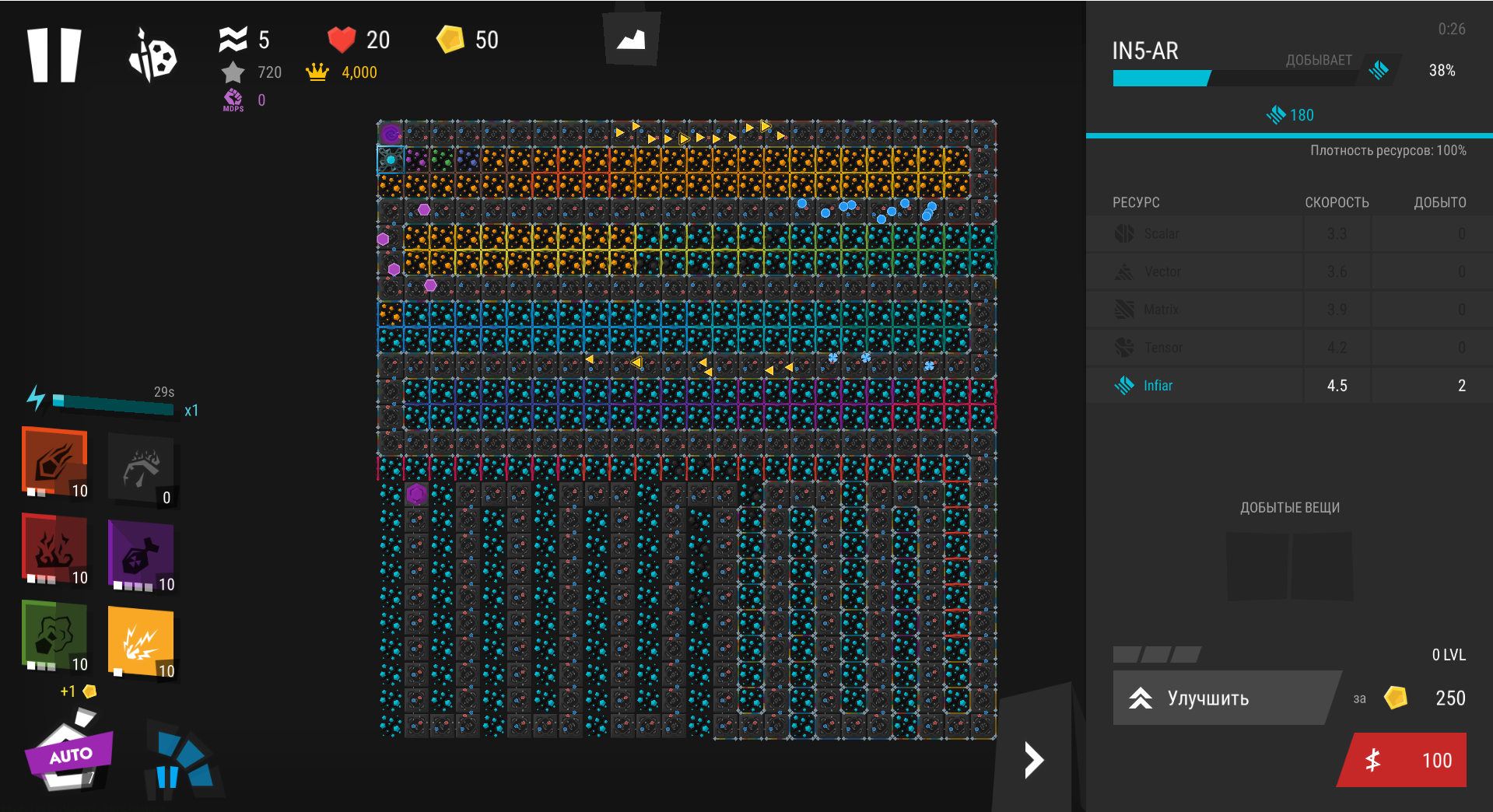The image size is (1493, 812).
Task: Activate the yellow lightning ability
Action: (x=142, y=642)
